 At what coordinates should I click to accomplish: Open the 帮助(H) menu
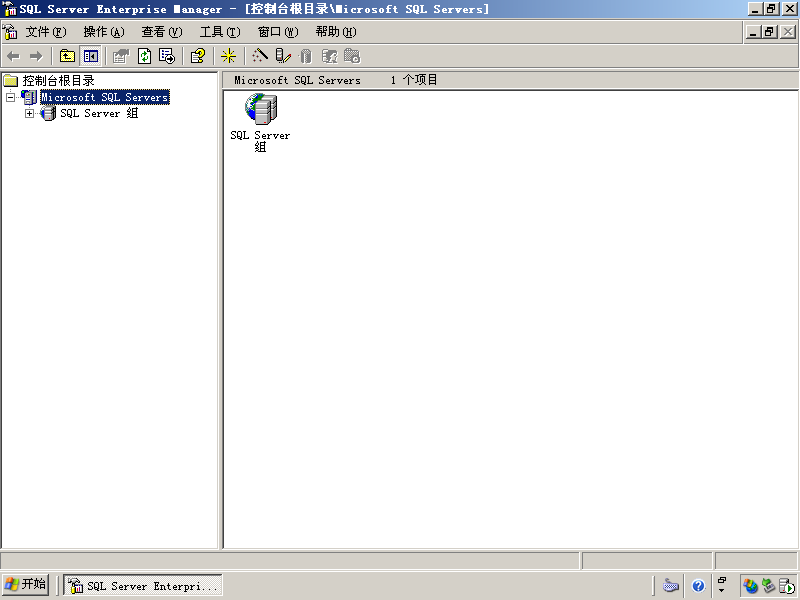pyautogui.click(x=336, y=32)
